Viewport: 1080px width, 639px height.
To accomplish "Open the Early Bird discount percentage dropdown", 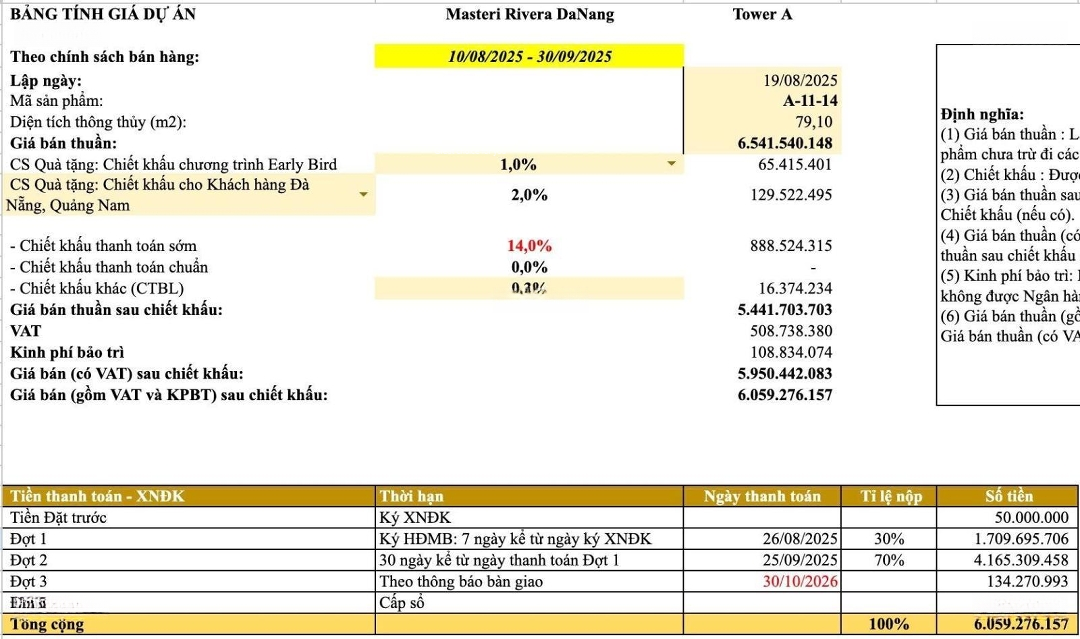I will [672, 164].
